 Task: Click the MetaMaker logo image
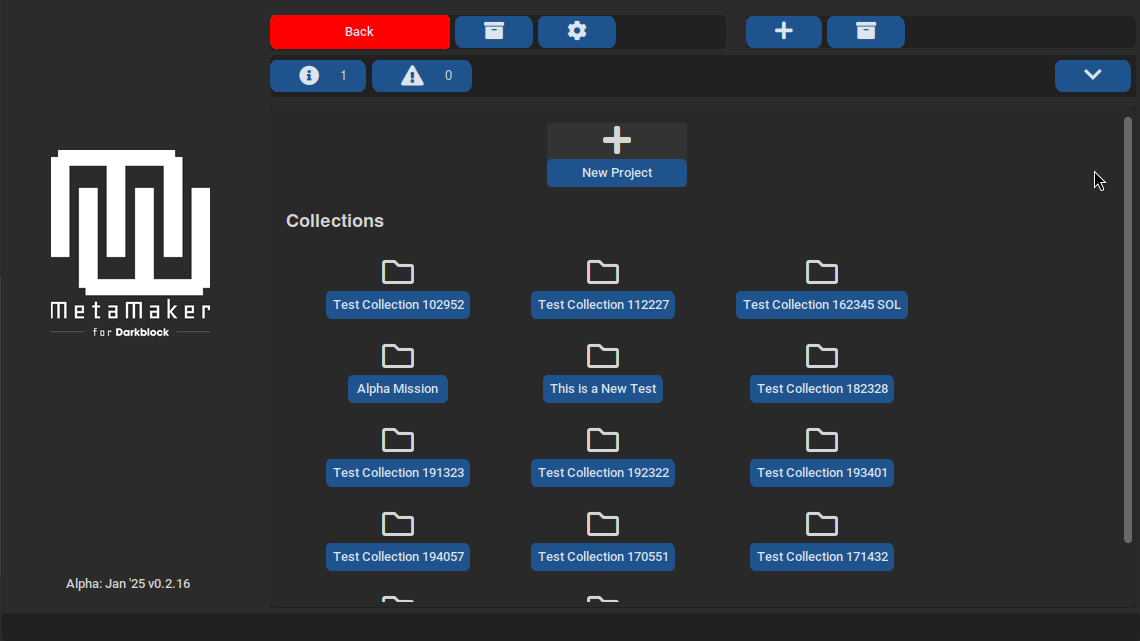point(130,243)
